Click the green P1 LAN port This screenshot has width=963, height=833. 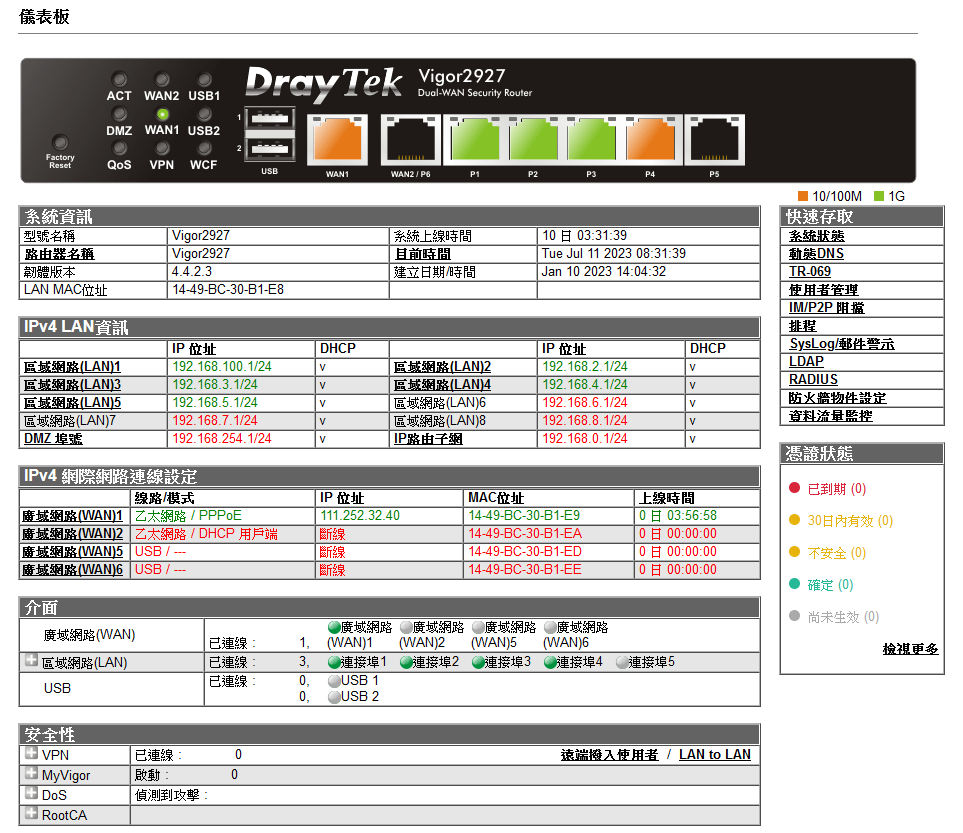(475, 139)
